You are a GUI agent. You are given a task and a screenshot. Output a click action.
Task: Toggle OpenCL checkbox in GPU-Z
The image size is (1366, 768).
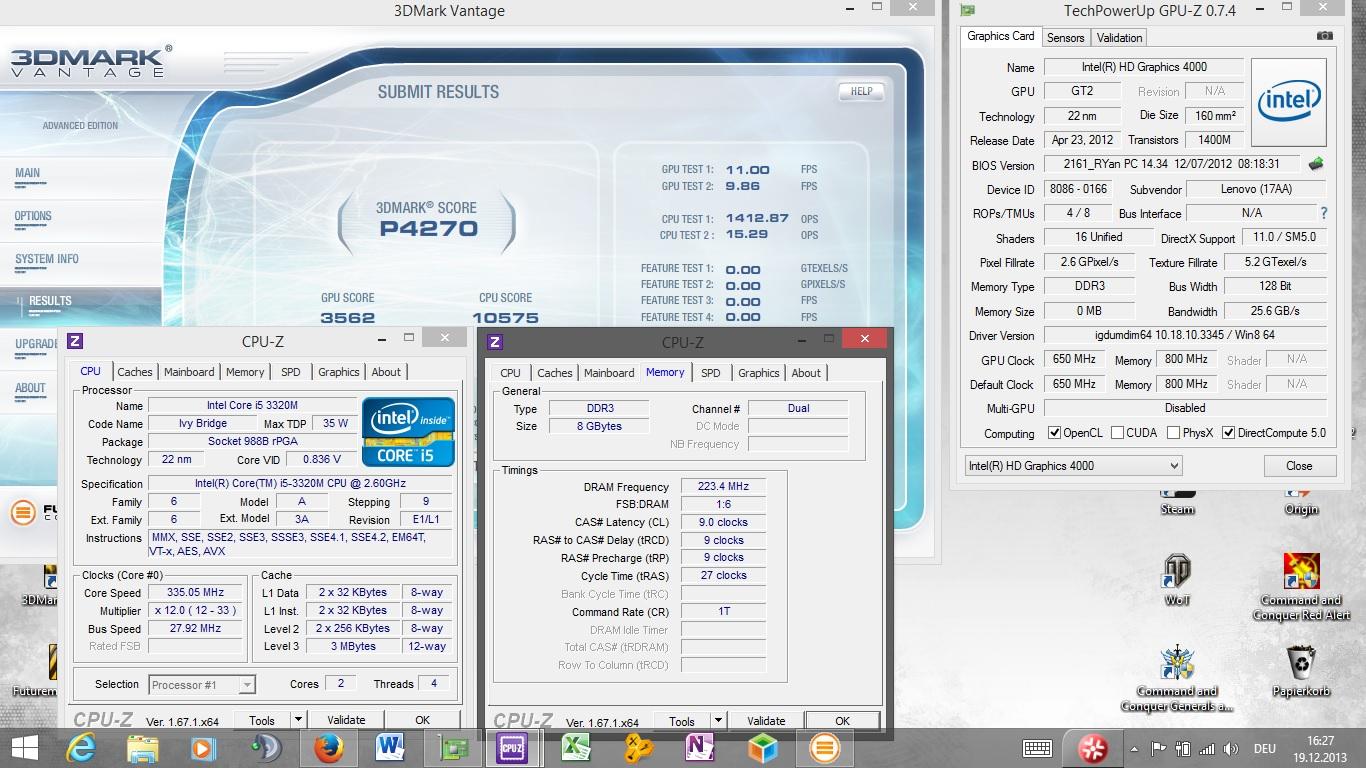[1054, 433]
